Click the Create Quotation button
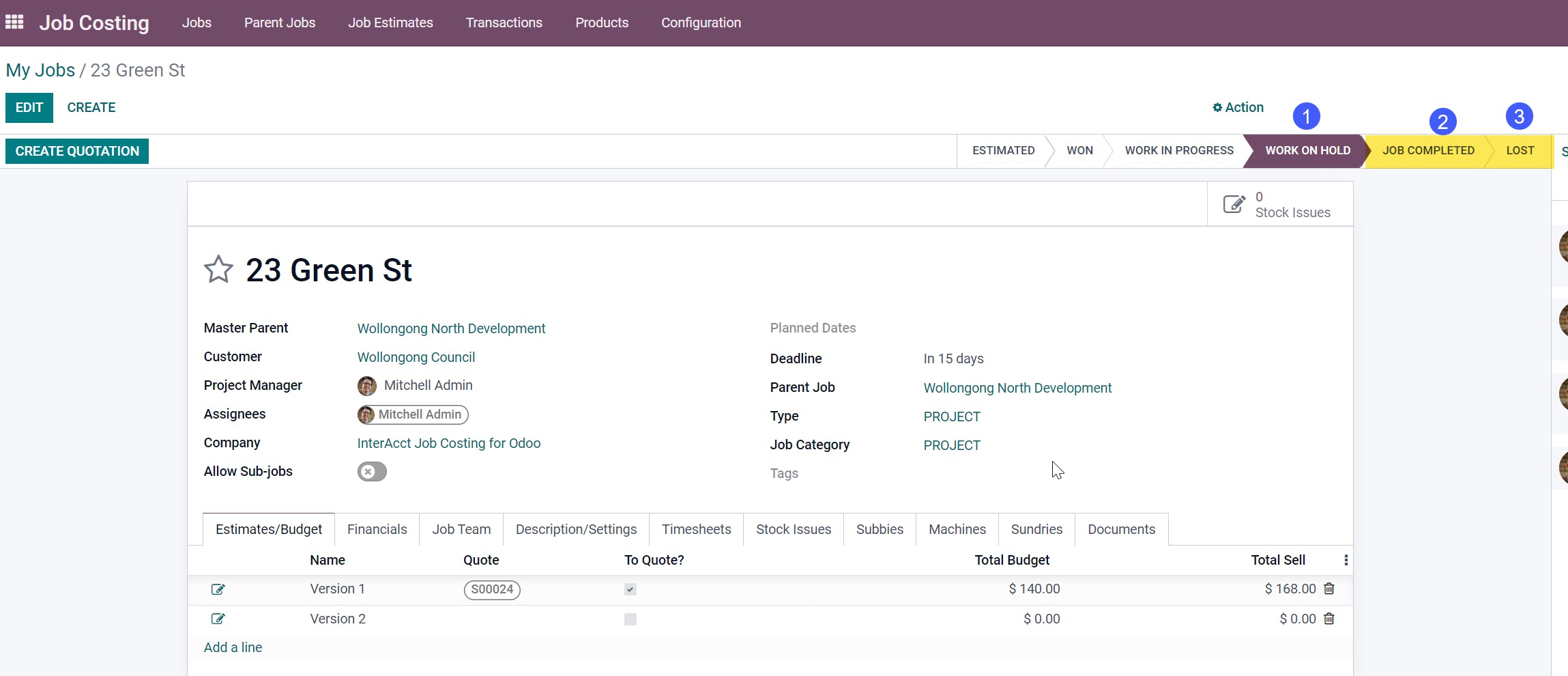This screenshot has height=676, width=1568. [77, 151]
